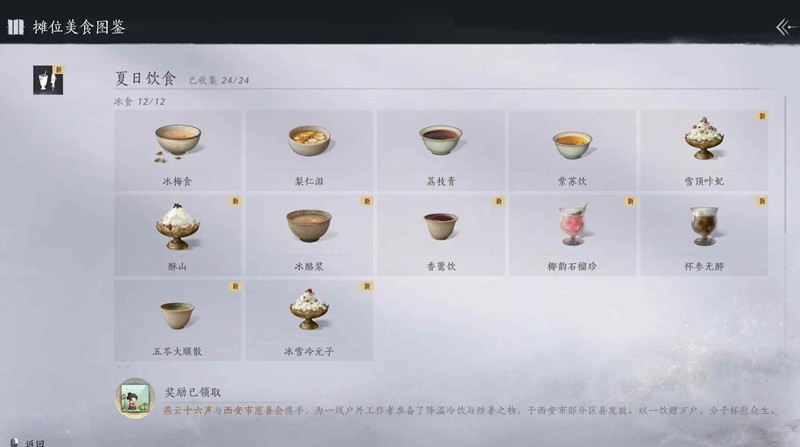
Task: Open the 酥山 shaved ice entry
Action: click(178, 235)
